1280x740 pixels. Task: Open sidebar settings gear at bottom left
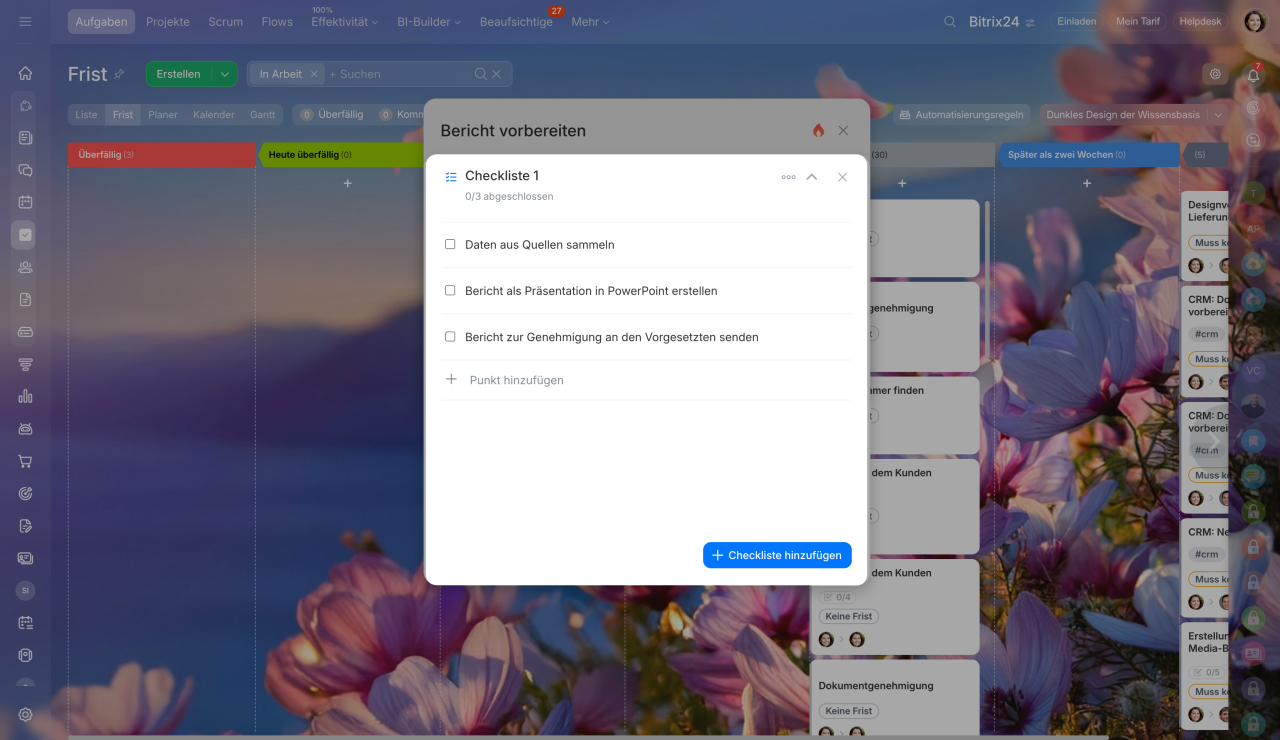click(x=25, y=714)
